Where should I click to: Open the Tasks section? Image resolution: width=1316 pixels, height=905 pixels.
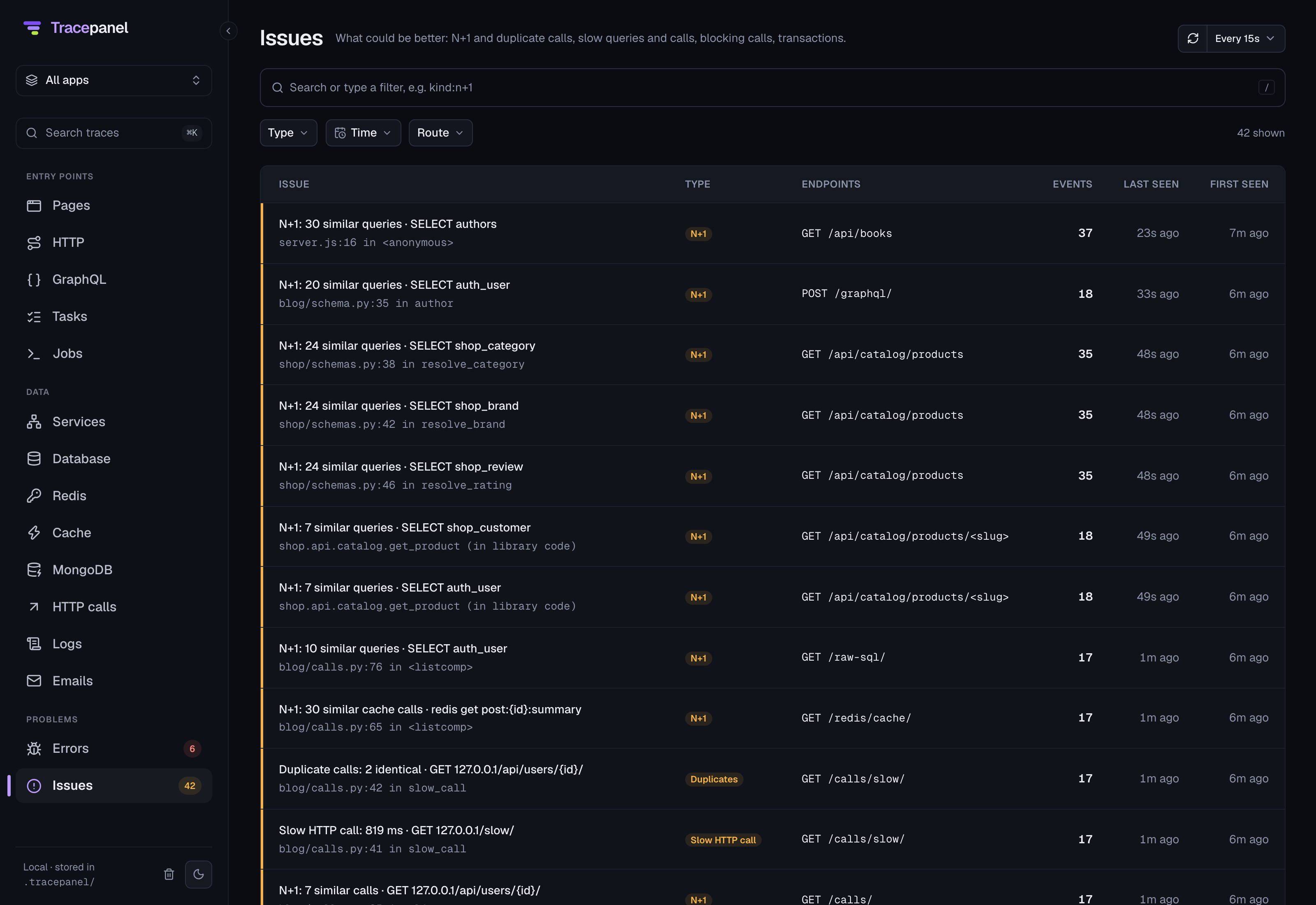point(114,316)
